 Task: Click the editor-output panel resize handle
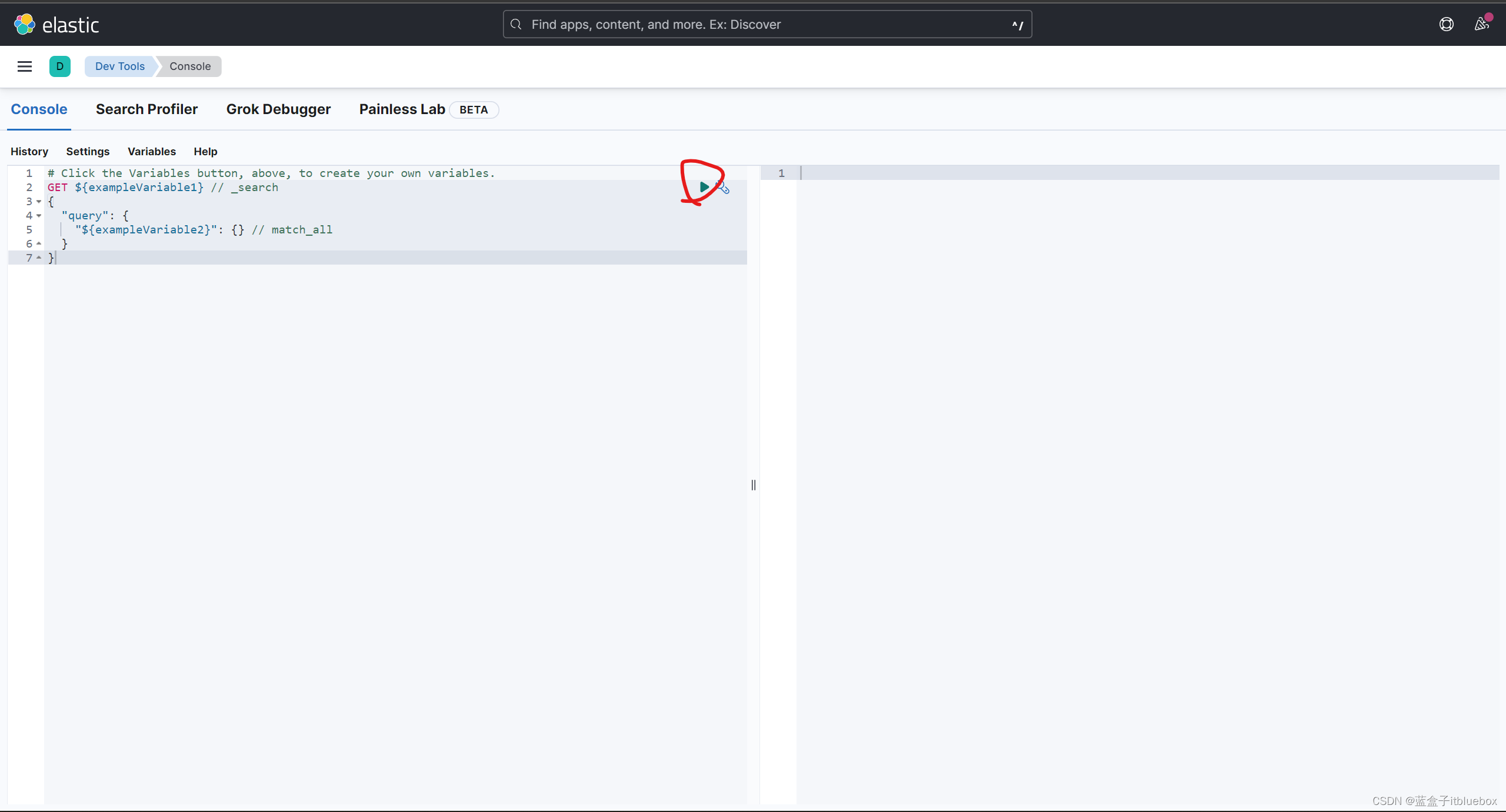coord(754,485)
